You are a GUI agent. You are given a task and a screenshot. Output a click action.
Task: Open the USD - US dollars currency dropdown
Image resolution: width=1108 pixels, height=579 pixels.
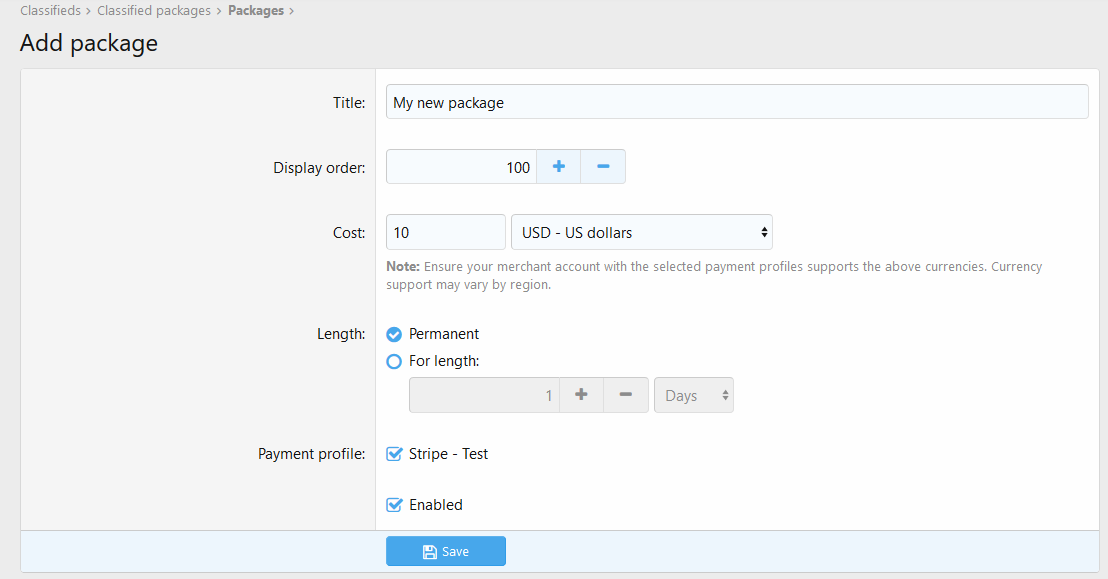pyautogui.click(x=641, y=232)
